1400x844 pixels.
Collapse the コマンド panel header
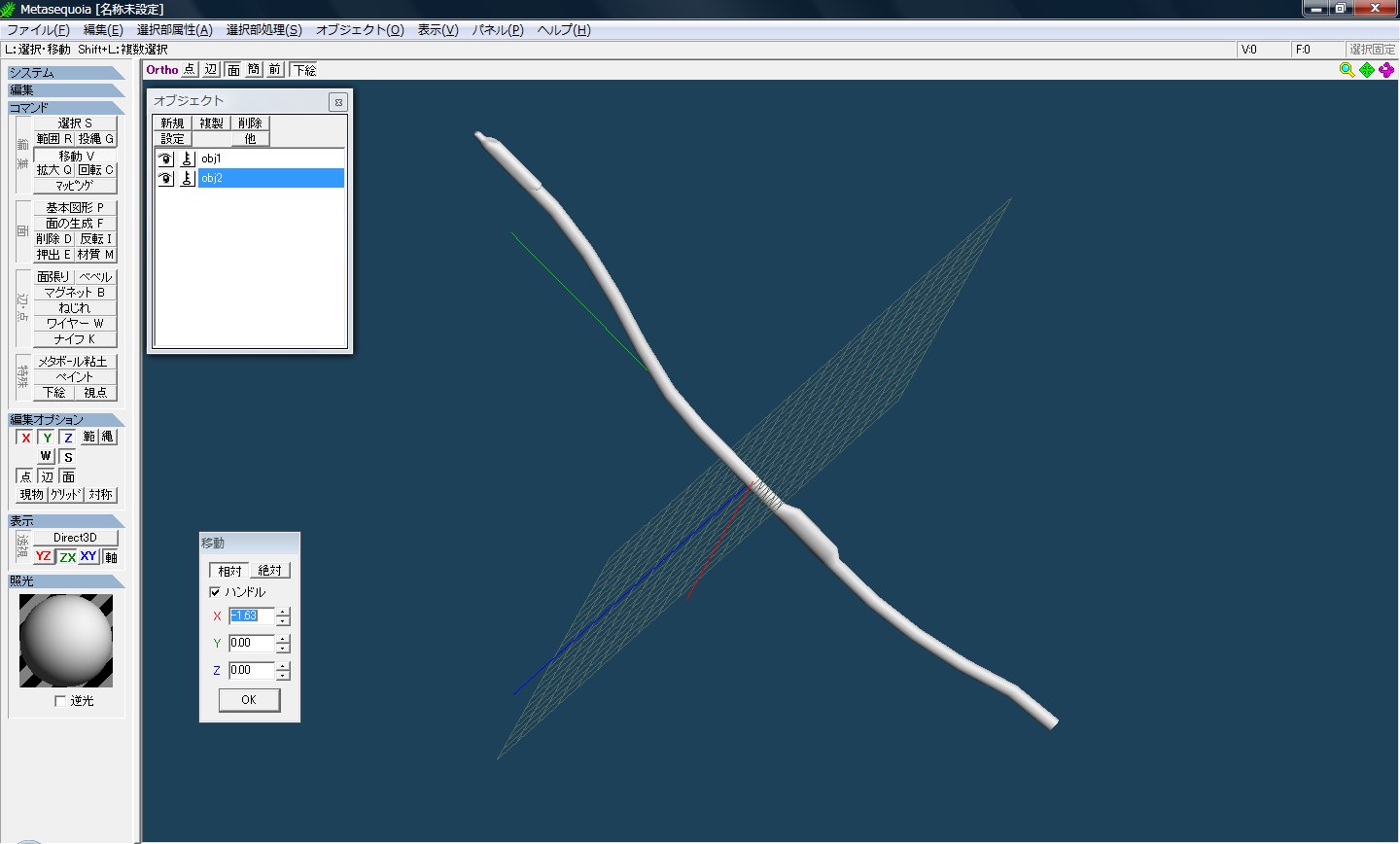point(66,108)
